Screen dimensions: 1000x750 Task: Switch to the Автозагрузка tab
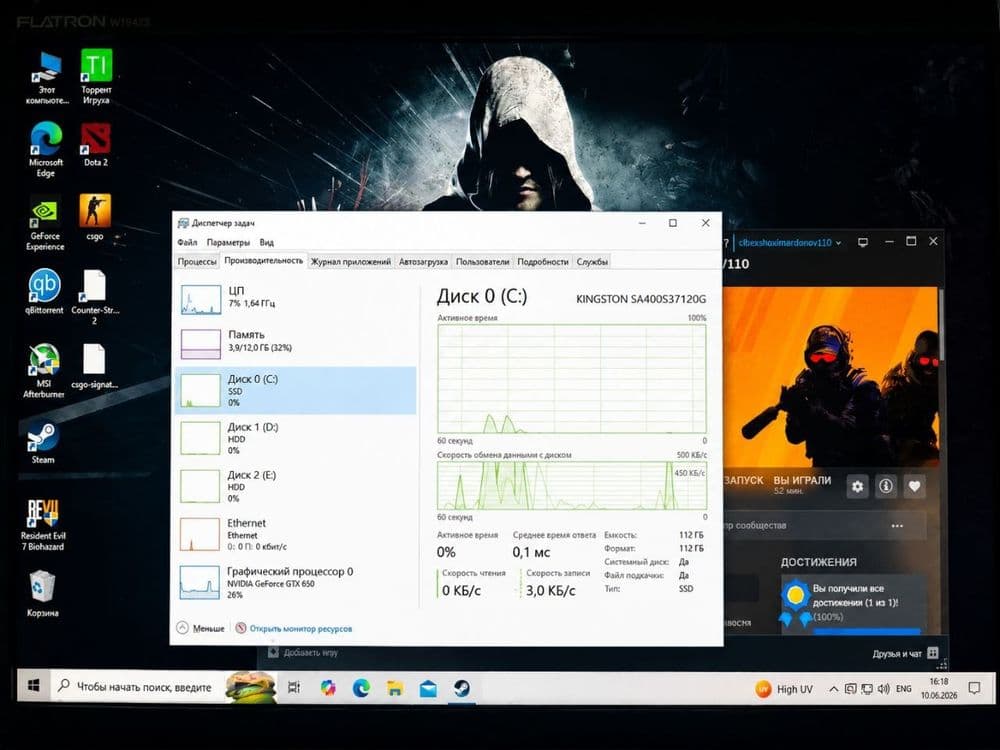point(423,261)
